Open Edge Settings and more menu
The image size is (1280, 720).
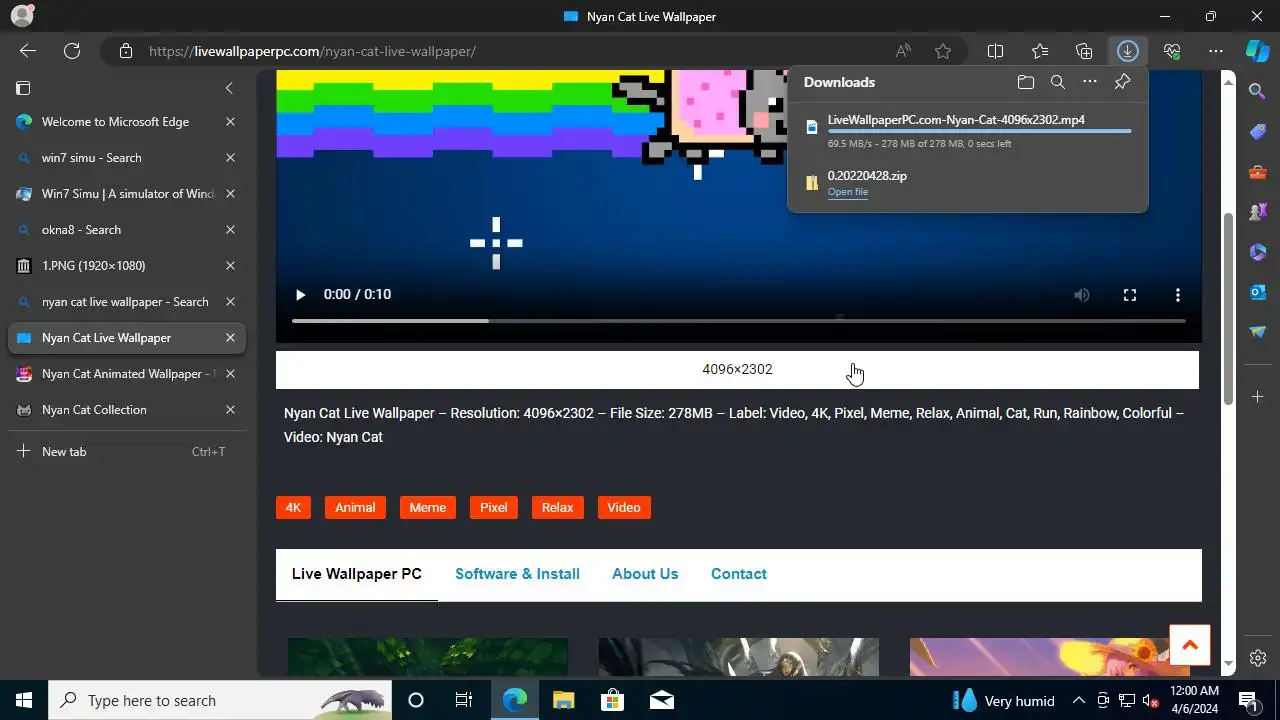click(1216, 51)
